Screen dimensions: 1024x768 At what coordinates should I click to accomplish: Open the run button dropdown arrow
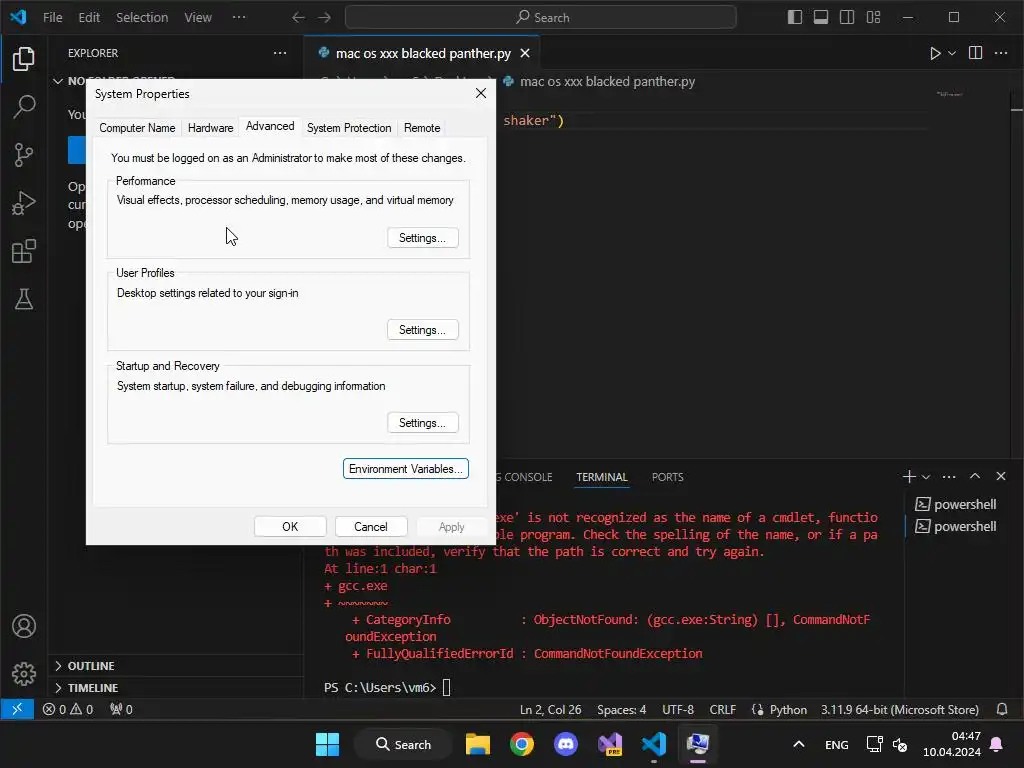click(952, 54)
